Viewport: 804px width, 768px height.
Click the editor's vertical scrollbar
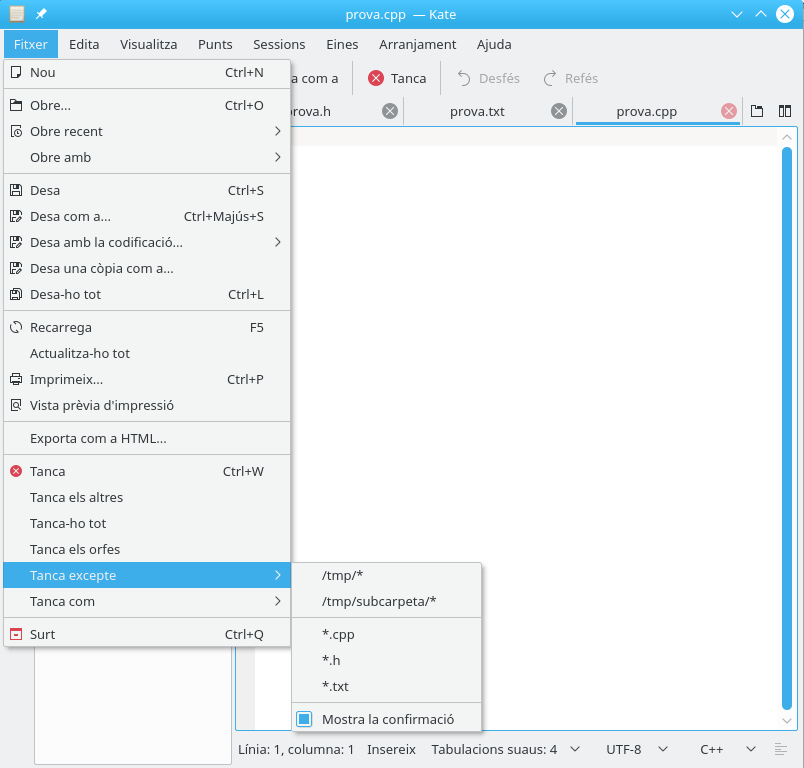click(787, 428)
